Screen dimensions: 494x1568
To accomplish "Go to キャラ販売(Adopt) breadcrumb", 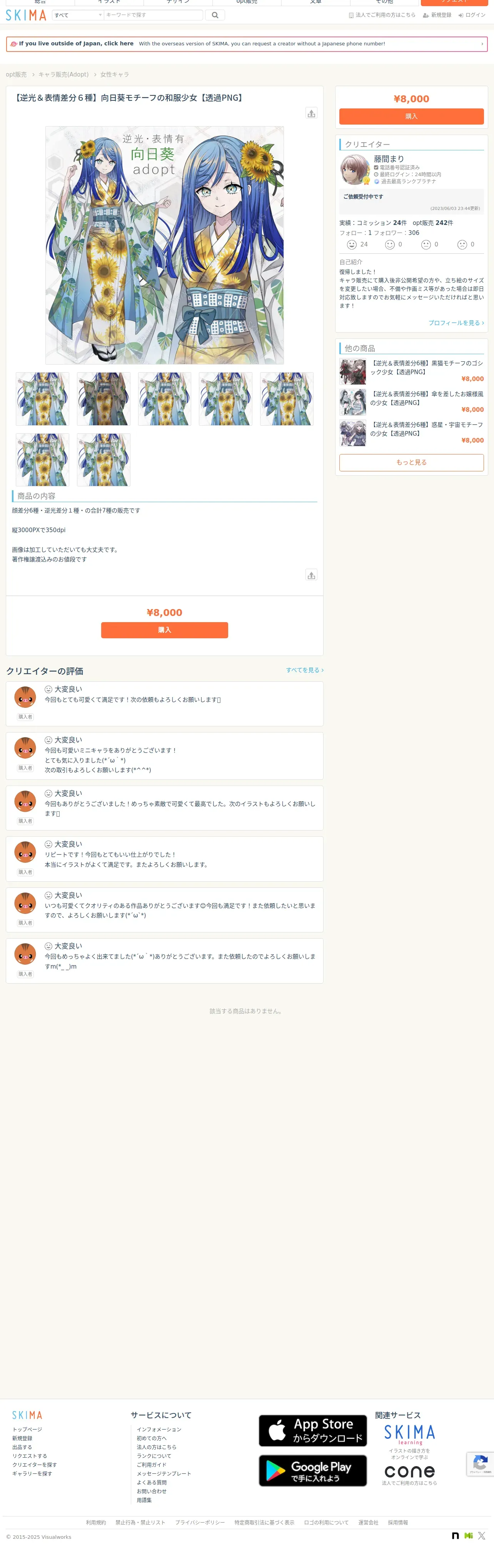I will tap(63, 74).
